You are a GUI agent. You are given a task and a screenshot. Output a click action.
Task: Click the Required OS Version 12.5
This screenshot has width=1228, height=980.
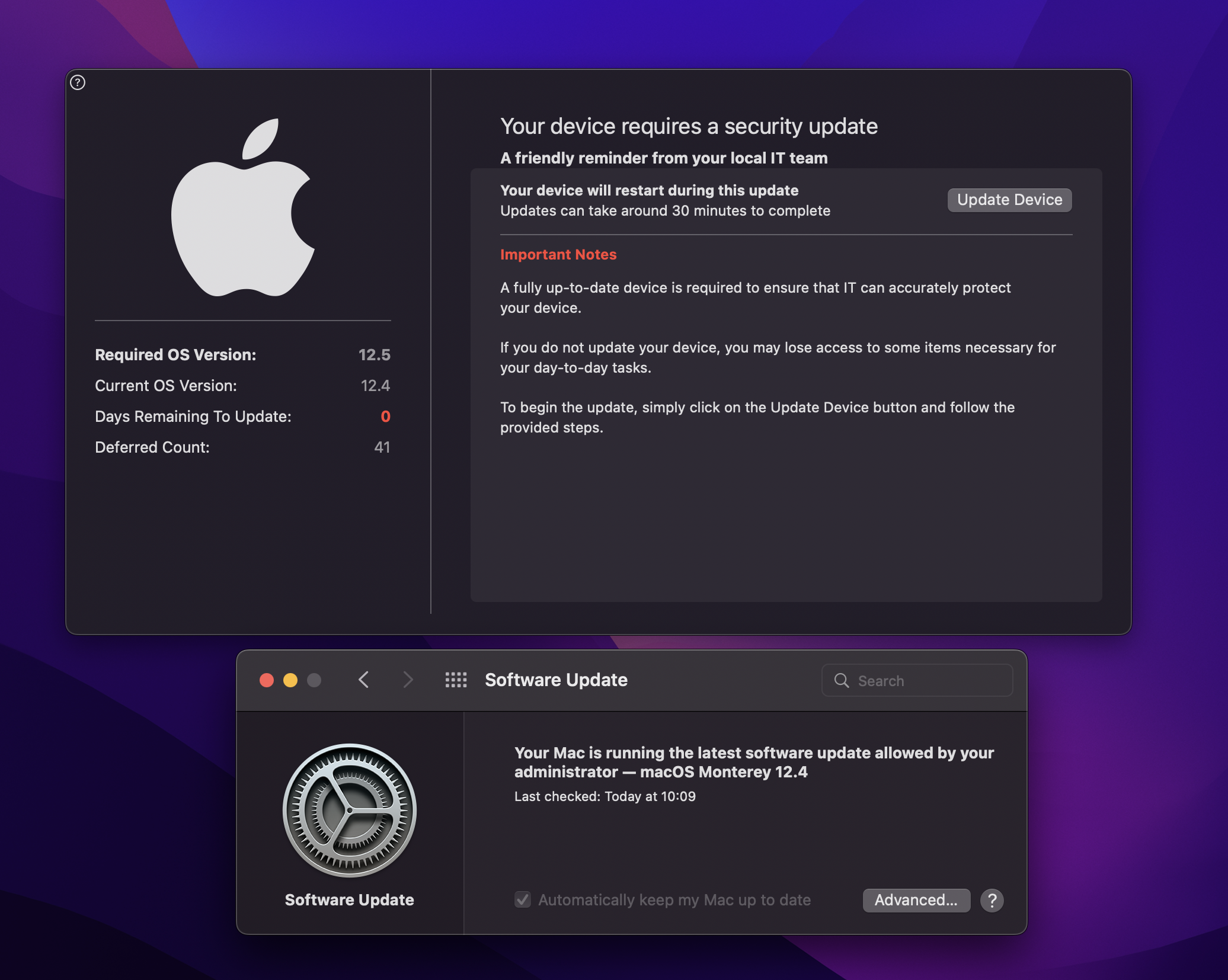[374, 355]
